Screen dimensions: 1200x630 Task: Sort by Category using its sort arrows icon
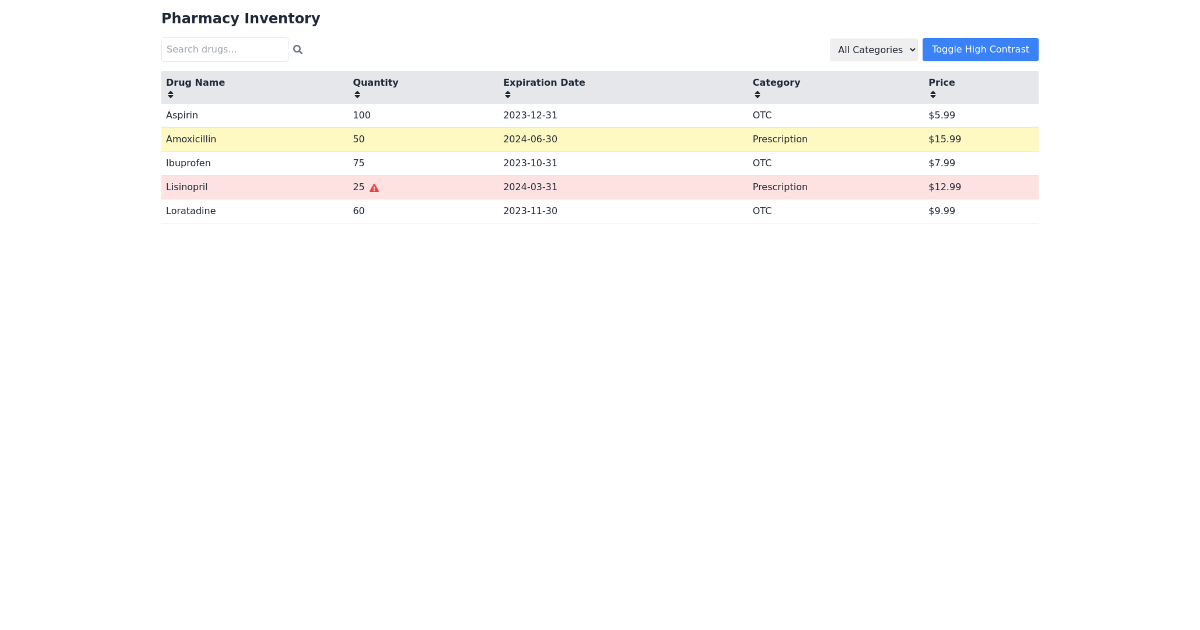tap(757, 94)
